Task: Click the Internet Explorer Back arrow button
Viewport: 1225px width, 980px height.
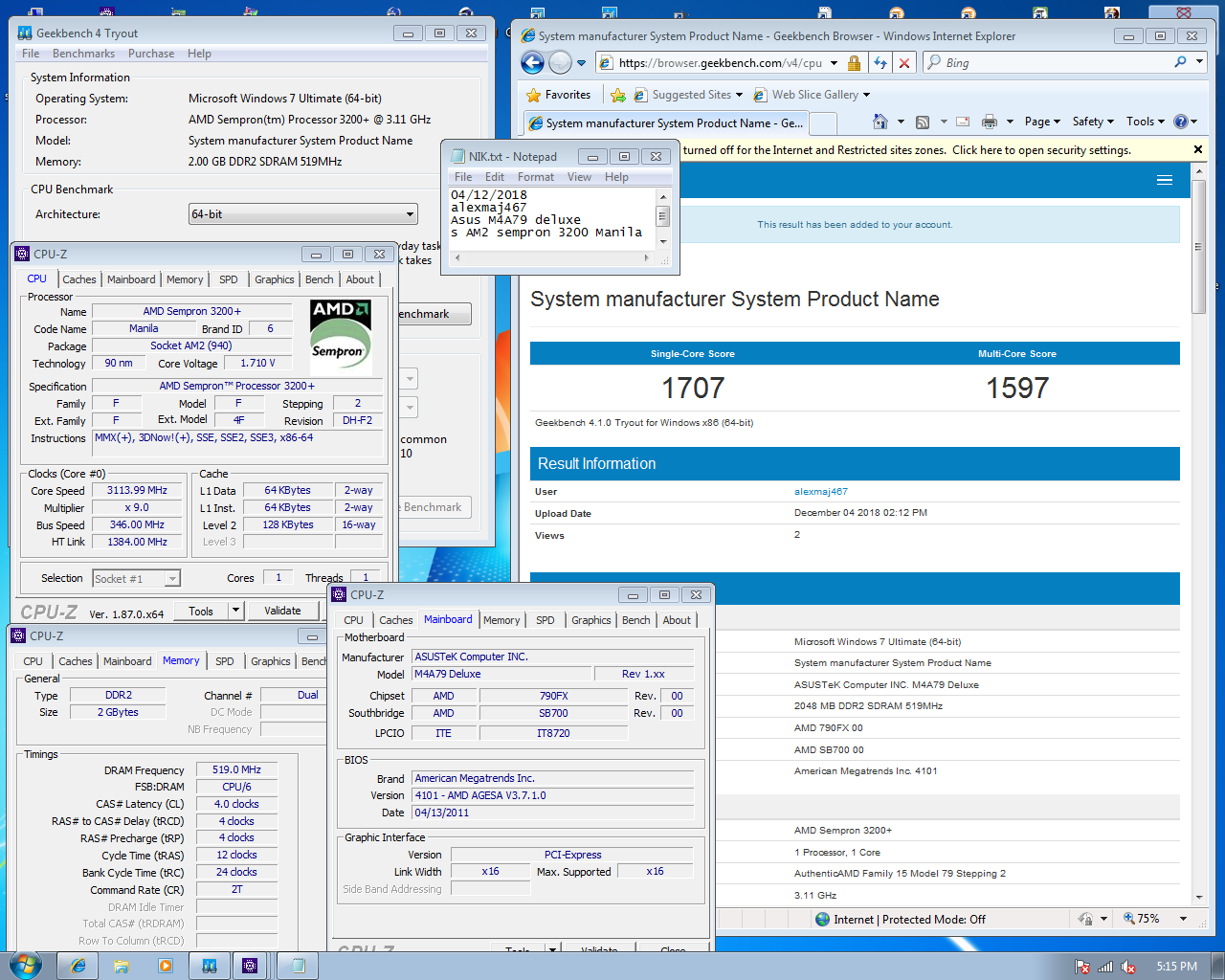Action: click(x=532, y=63)
